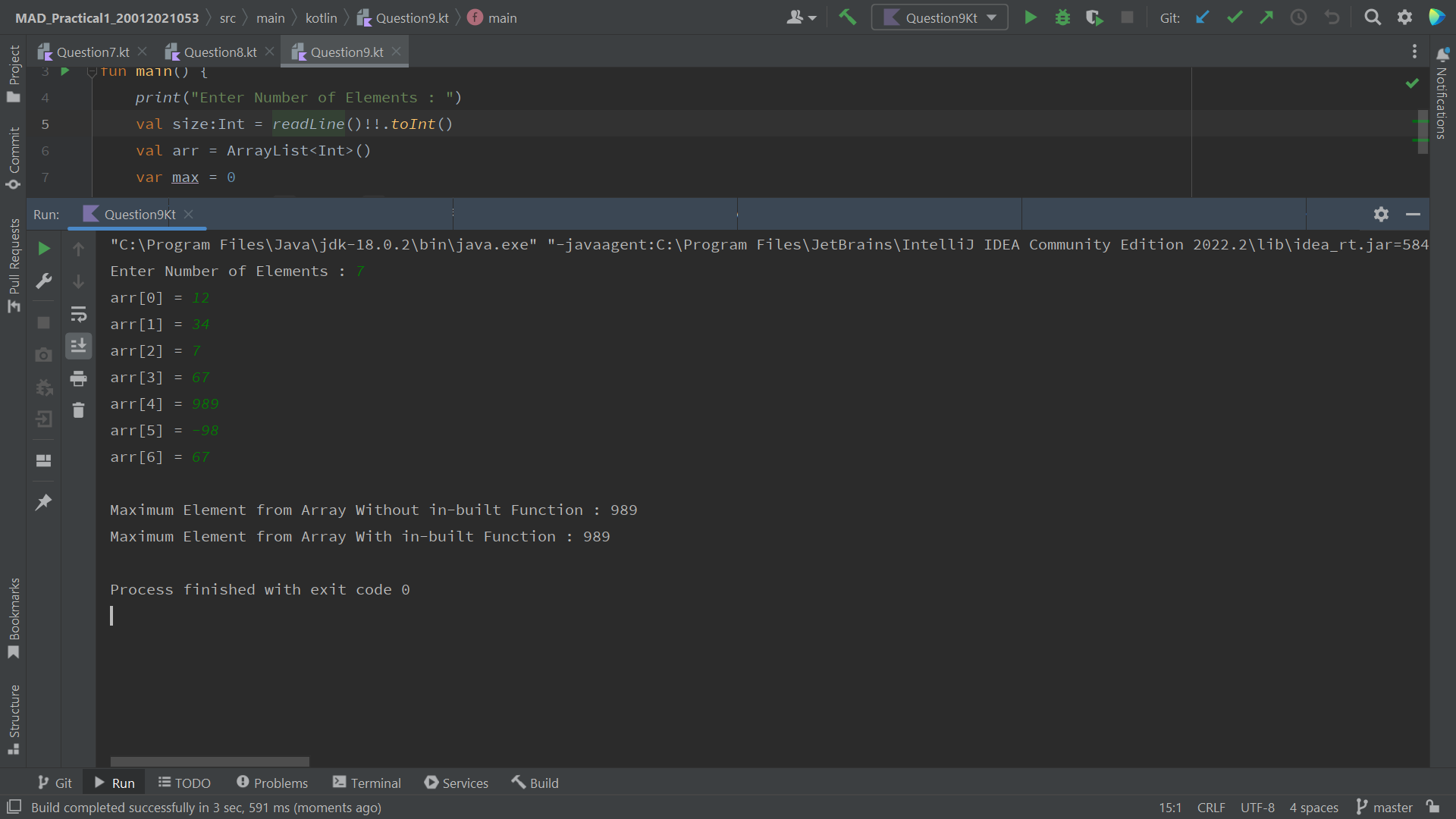Toggle Bookmarks tool window
The width and height of the screenshot is (1456, 819).
click(x=14, y=618)
